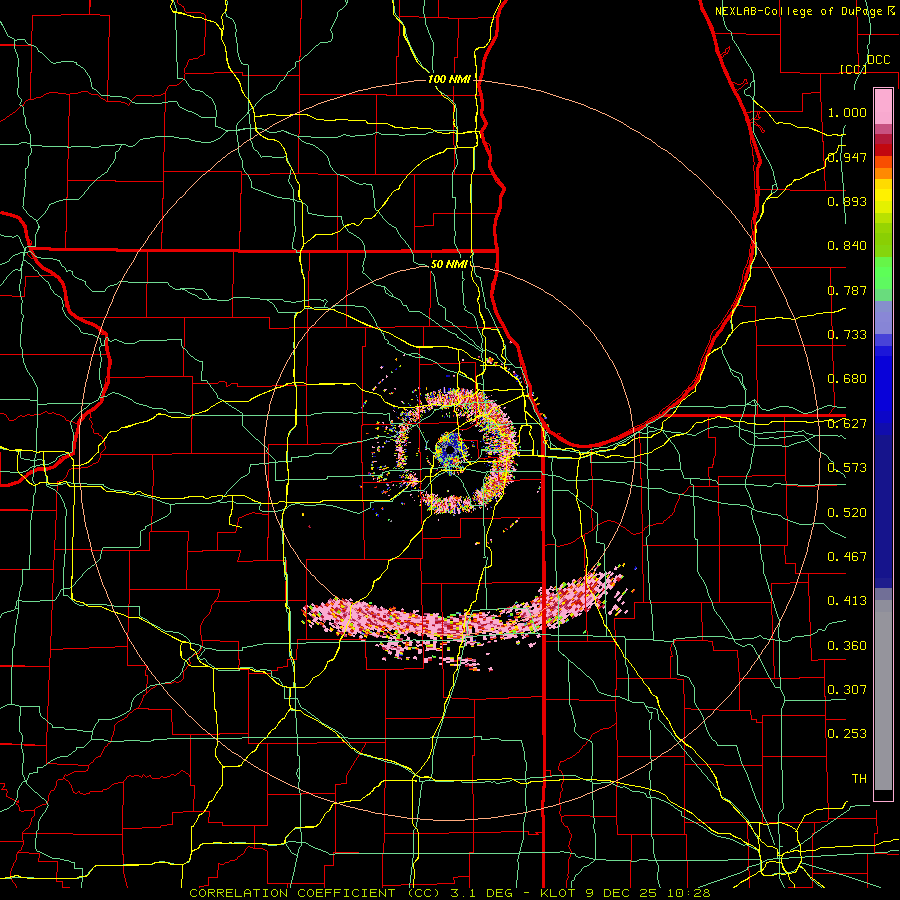Screen dimensions: 900x900
Task: Click the 0.253 scale value
Action: [847, 734]
